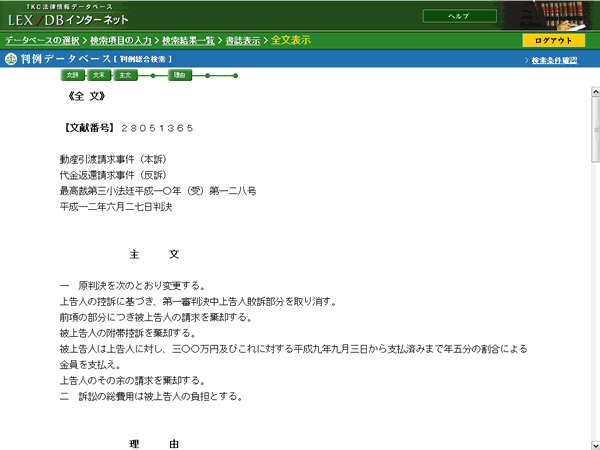Image resolution: width=600 pixels, height=450 pixels.
Task: Click the scrollbar down arrow
Action: 595,445
